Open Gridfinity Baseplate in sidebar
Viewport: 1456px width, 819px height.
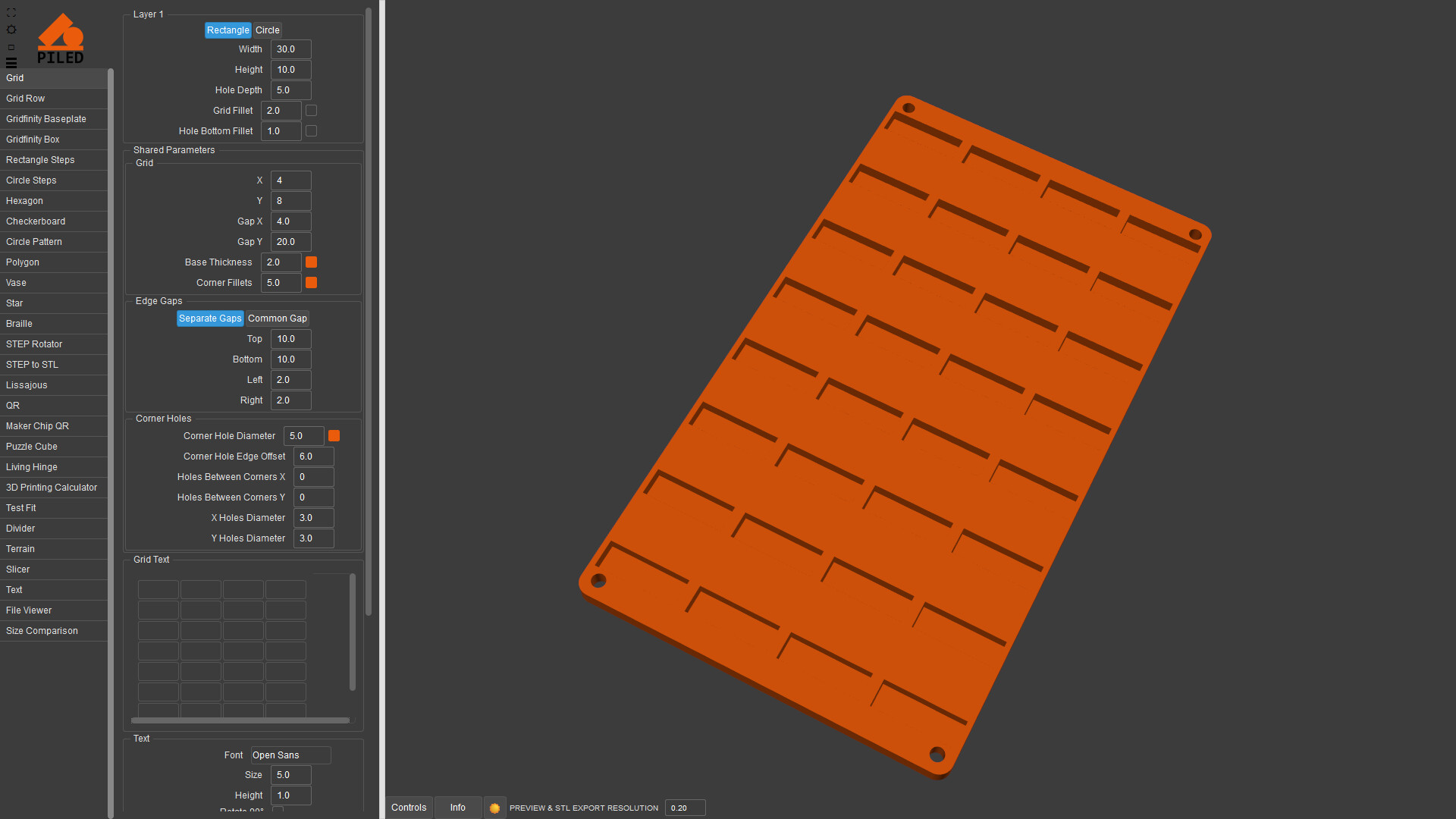pyautogui.click(x=46, y=119)
